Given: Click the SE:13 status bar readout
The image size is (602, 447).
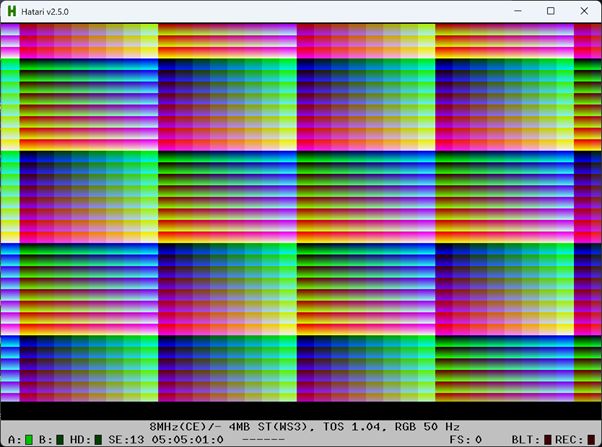Looking at the screenshot, I should pyautogui.click(x=124, y=439).
